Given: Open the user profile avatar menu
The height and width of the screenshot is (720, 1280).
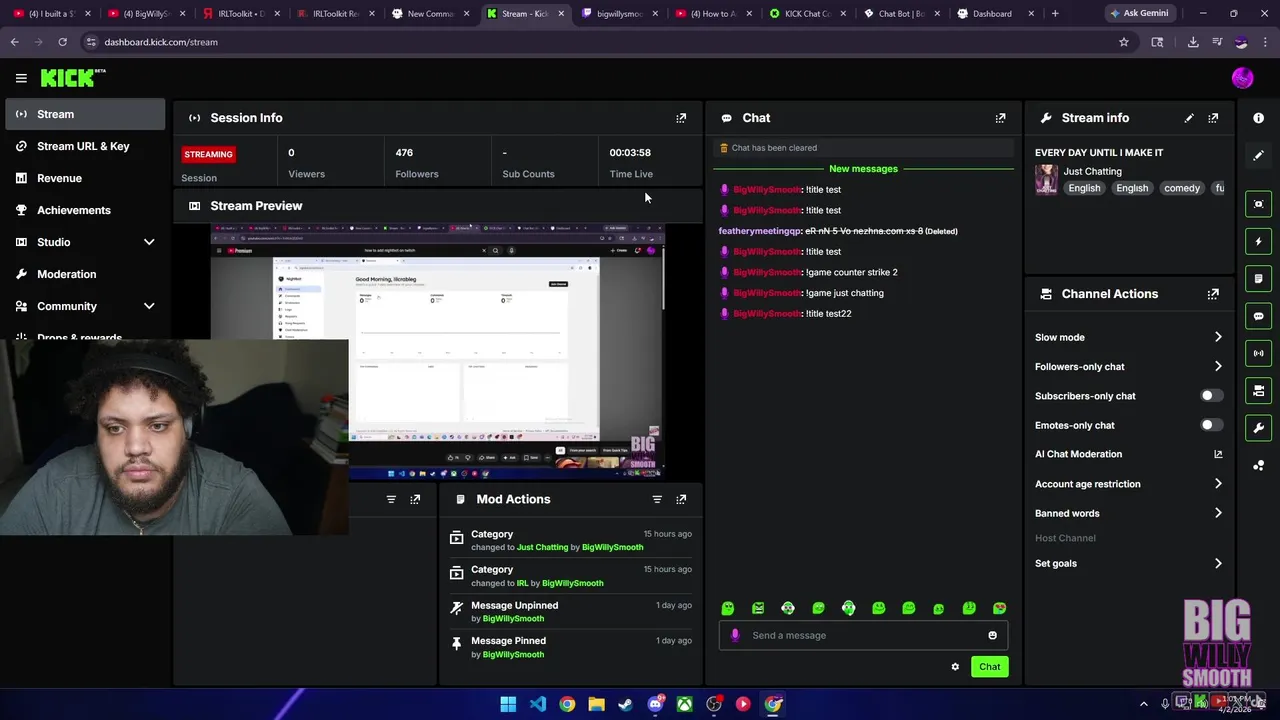Looking at the screenshot, I should coord(1243,78).
